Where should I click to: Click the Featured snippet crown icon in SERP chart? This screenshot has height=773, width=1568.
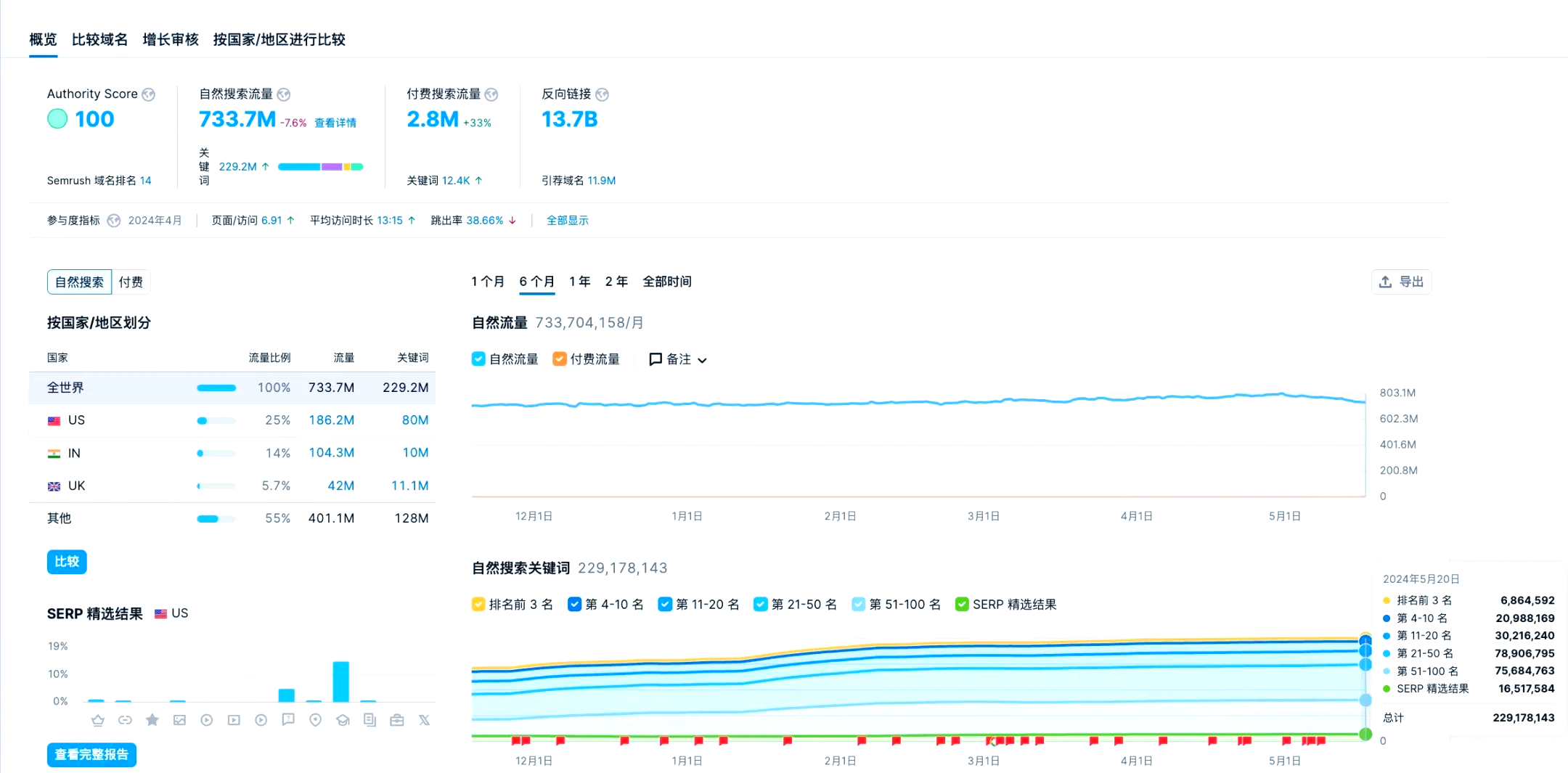click(97, 720)
